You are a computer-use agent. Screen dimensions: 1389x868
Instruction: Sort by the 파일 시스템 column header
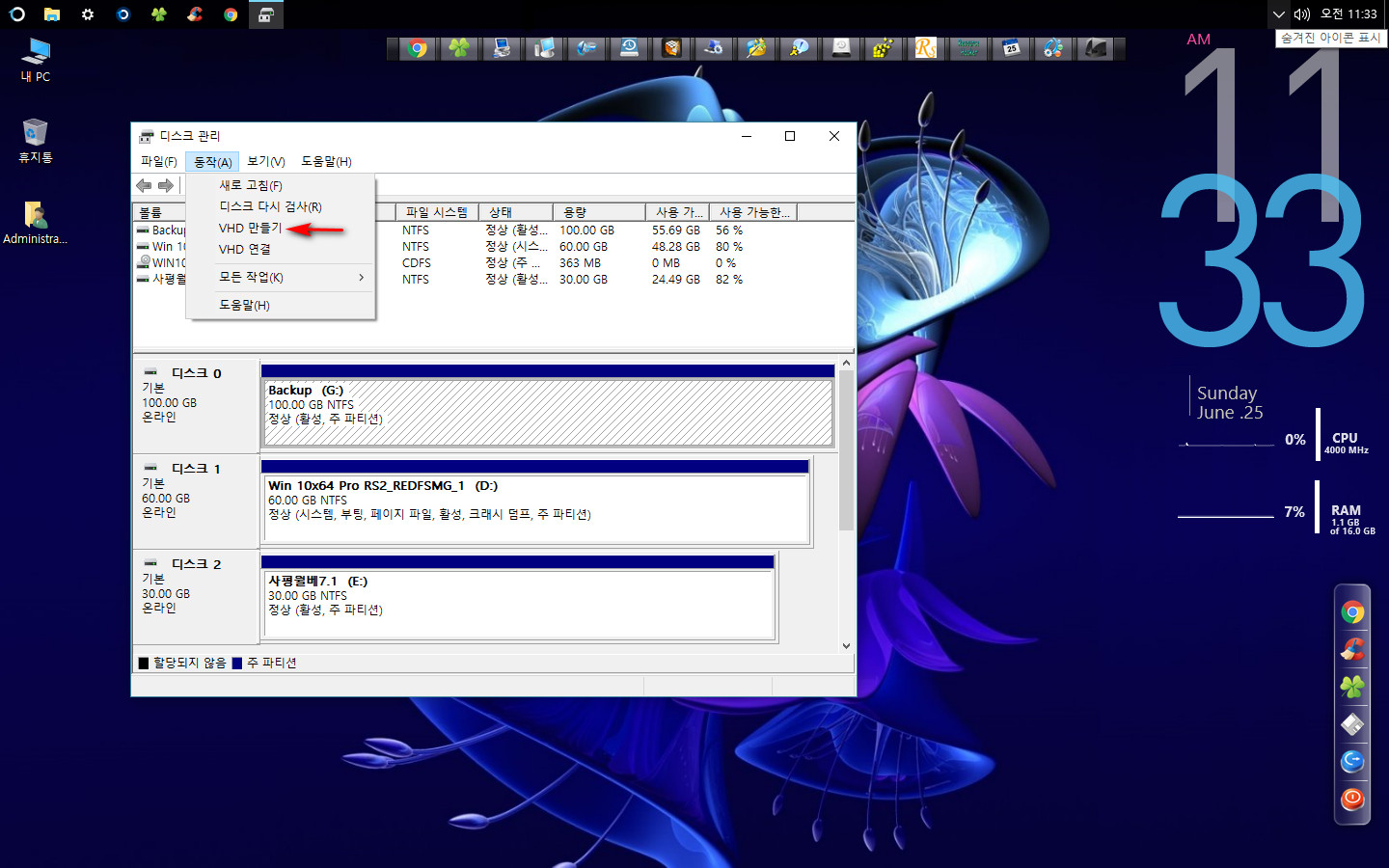tap(436, 212)
